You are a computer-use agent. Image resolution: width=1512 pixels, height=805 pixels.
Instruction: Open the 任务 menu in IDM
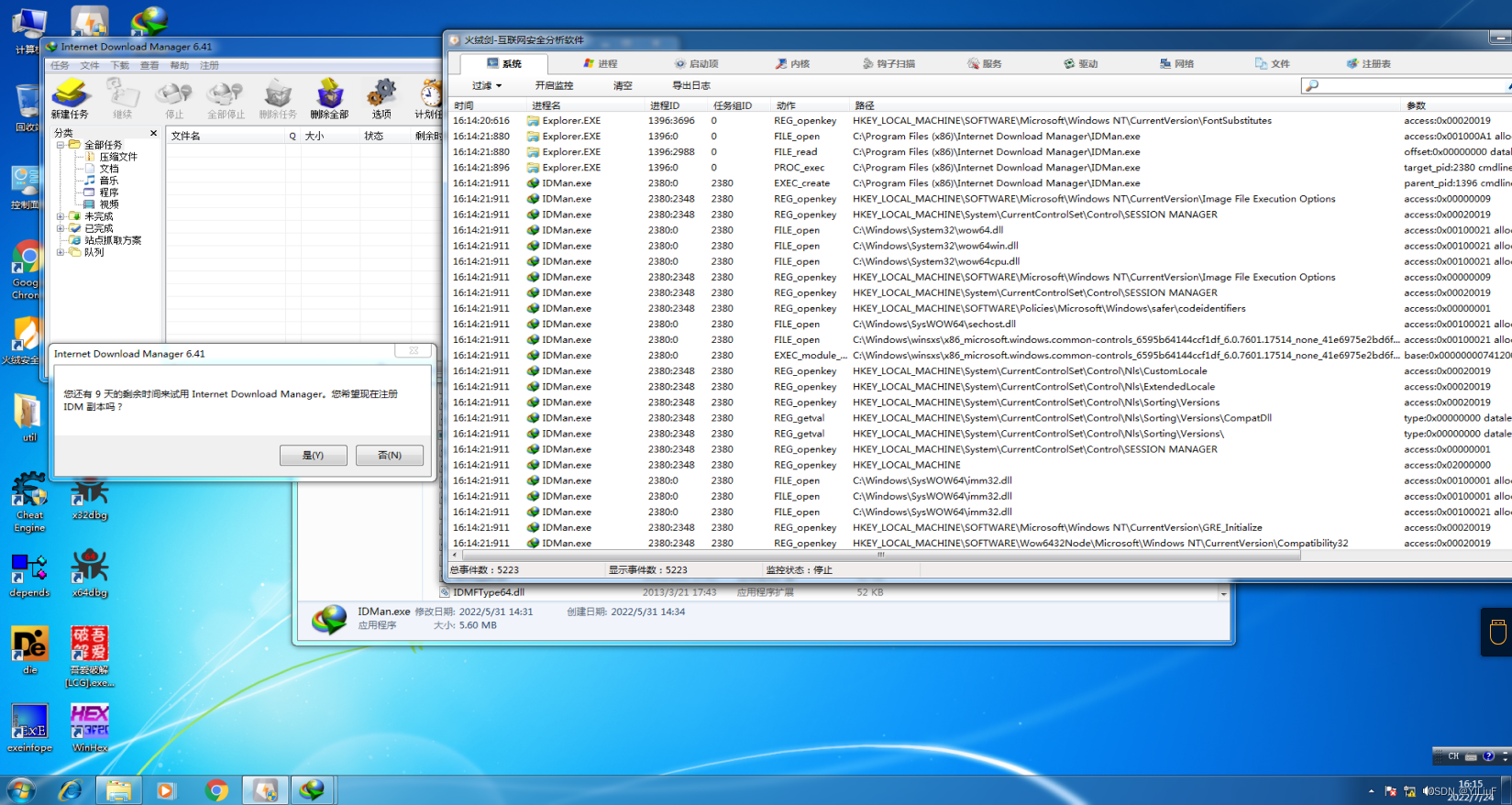(60, 65)
